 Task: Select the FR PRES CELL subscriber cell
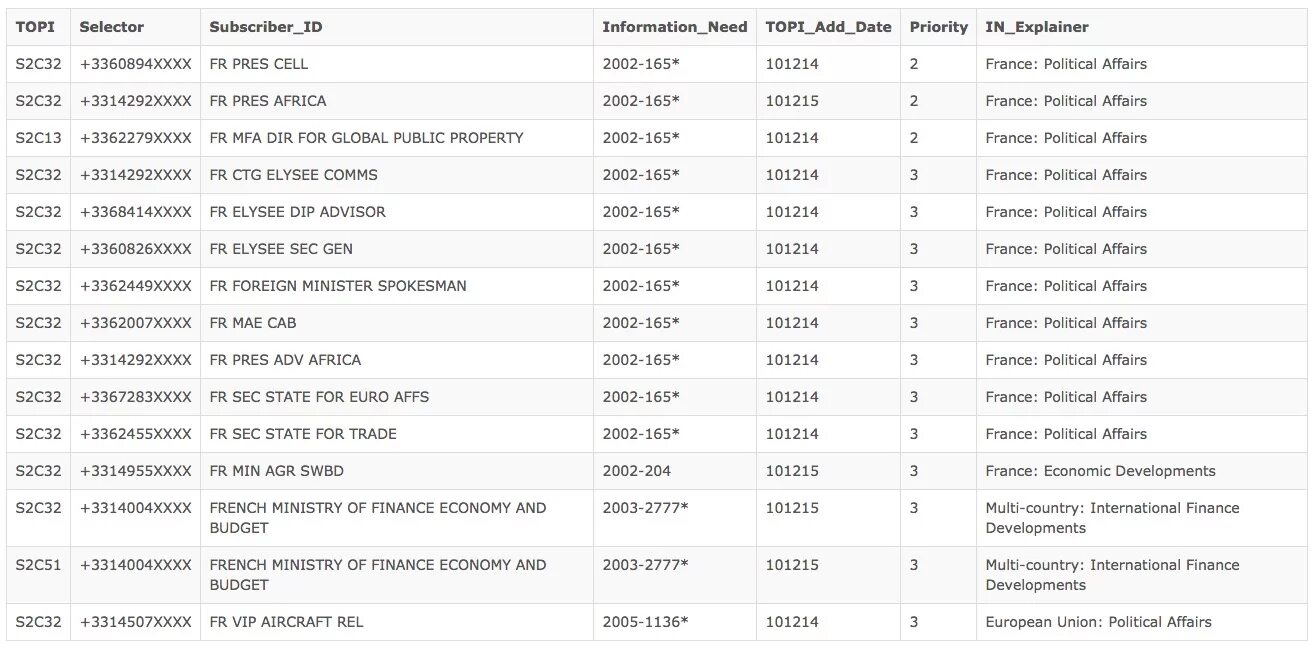[x=259, y=64]
